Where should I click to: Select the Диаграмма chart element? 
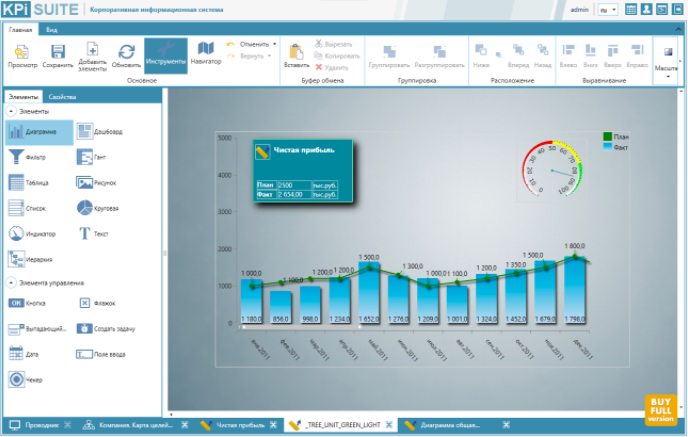[x=39, y=132]
